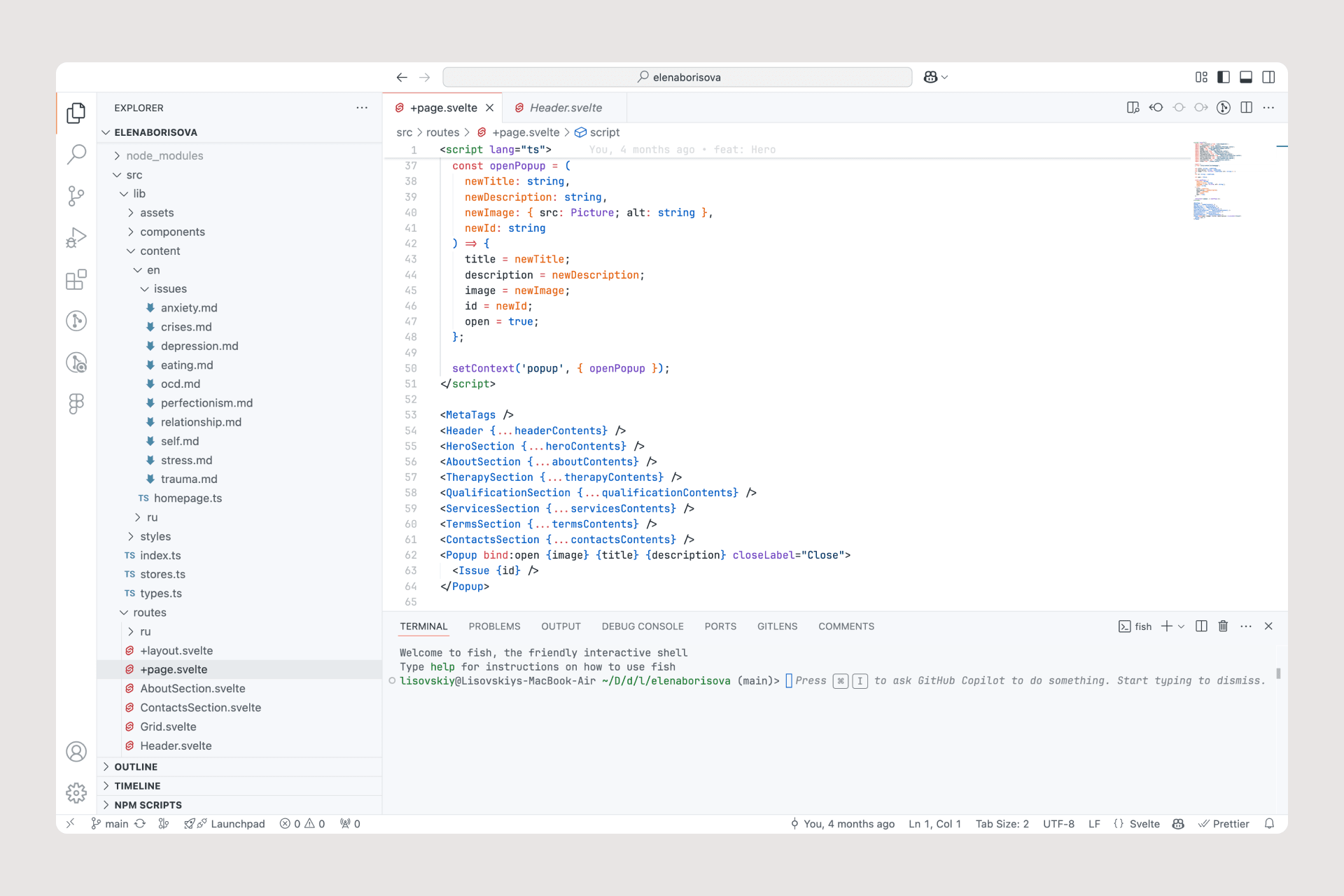The height and width of the screenshot is (896, 1344).
Task: Open the Explorer view in activity bar
Action: click(x=76, y=113)
